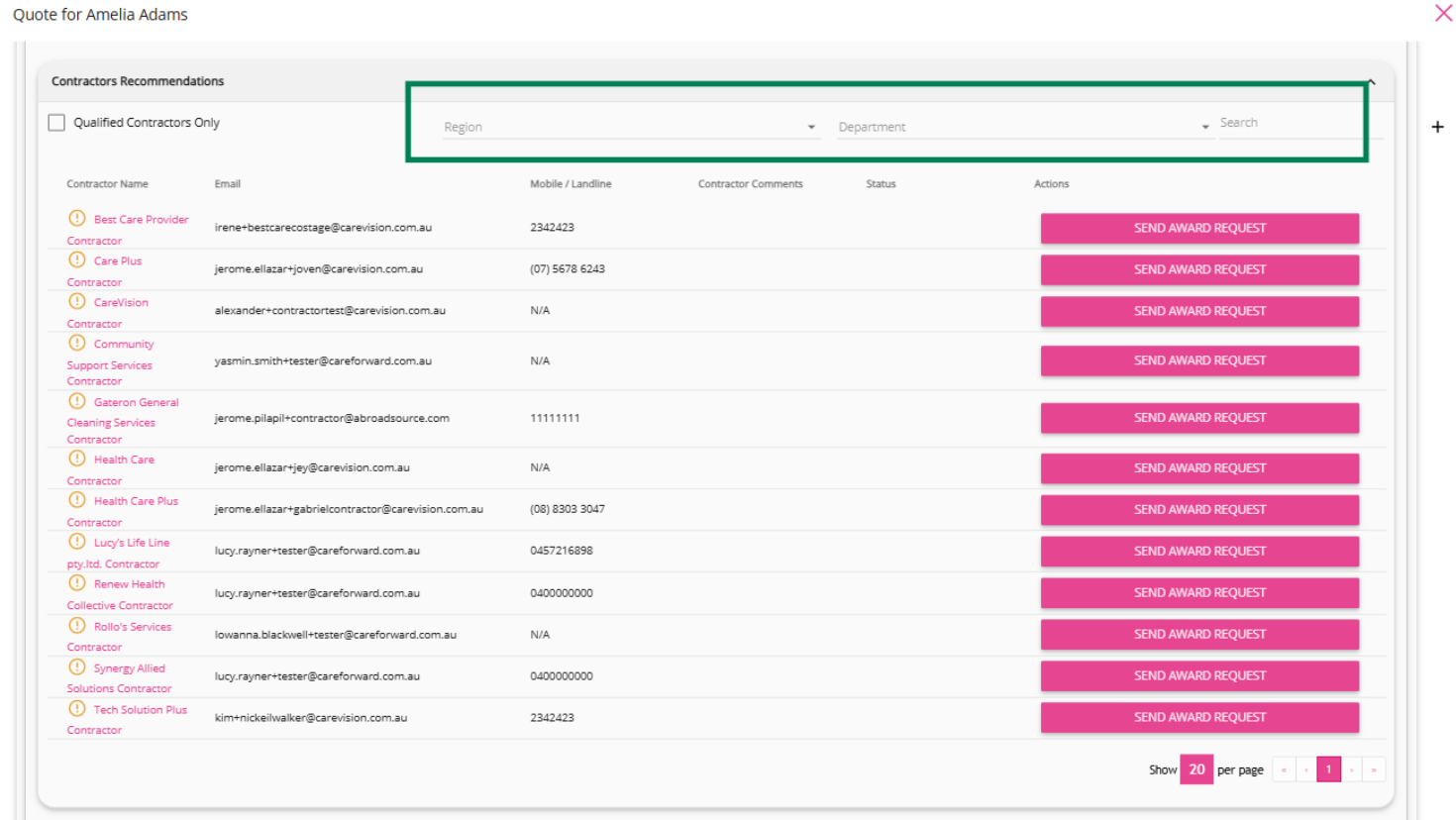Open Gateron General Cleaning Services link
The height and width of the screenshot is (820, 1456).
[x=124, y=421]
